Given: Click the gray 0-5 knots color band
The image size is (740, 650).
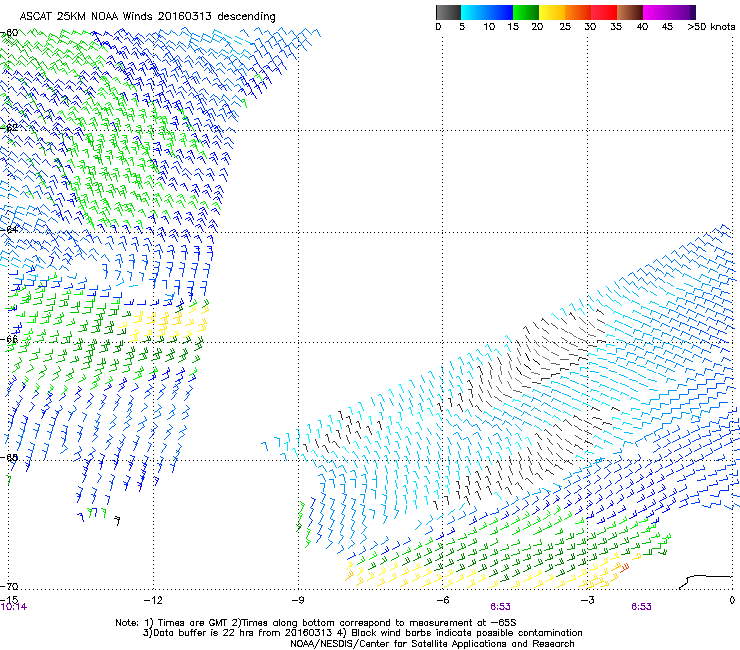Looking at the screenshot, I should pyautogui.click(x=448, y=12).
